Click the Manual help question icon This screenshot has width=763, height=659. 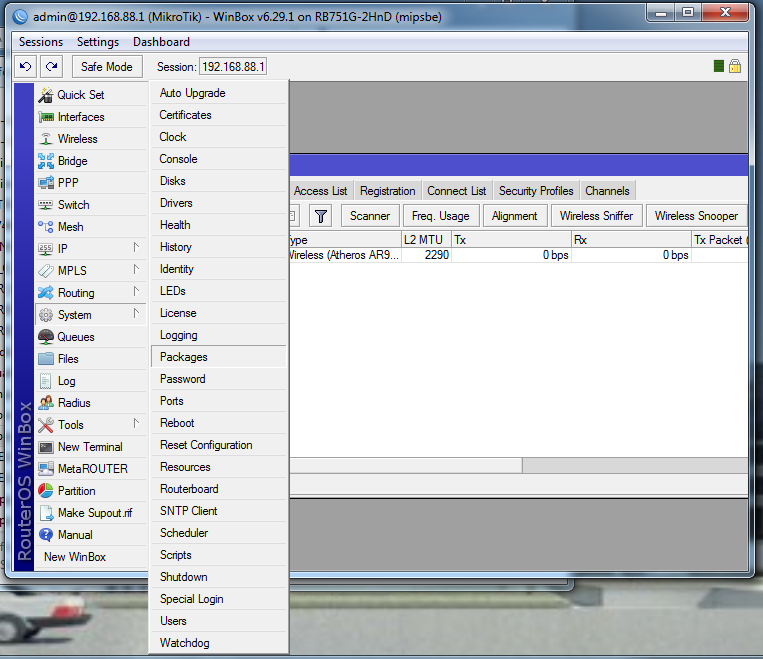pyautogui.click(x=46, y=535)
